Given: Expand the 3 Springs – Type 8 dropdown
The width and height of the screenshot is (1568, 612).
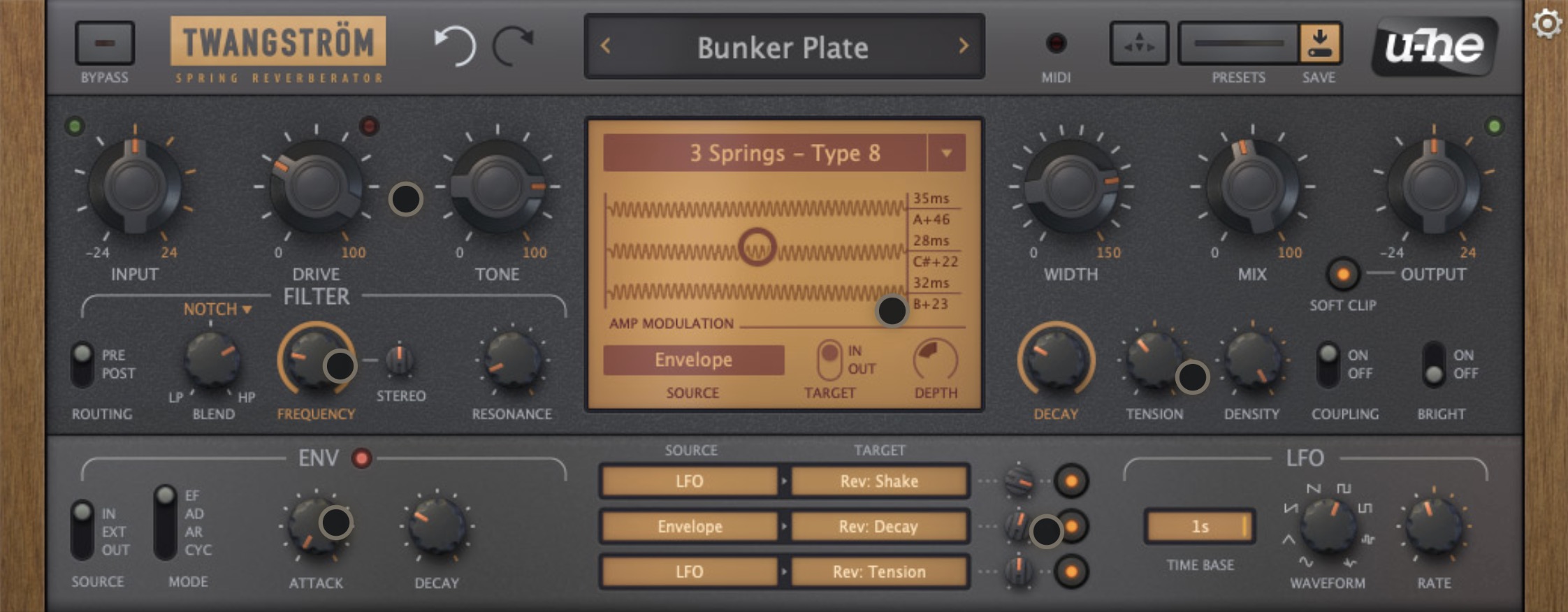Looking at the screenshot, I should [x=946, y=153].
